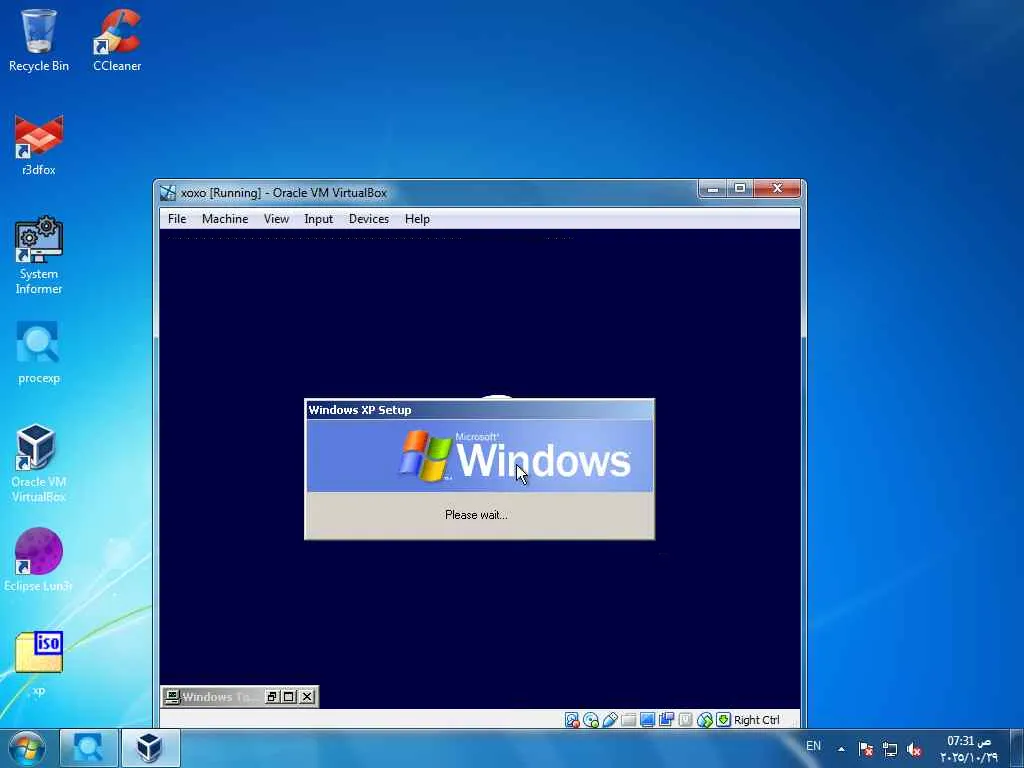Viewport: 1024px width, 768px height.
Task: Close the VirtualBox window
Action: [777, 189]
